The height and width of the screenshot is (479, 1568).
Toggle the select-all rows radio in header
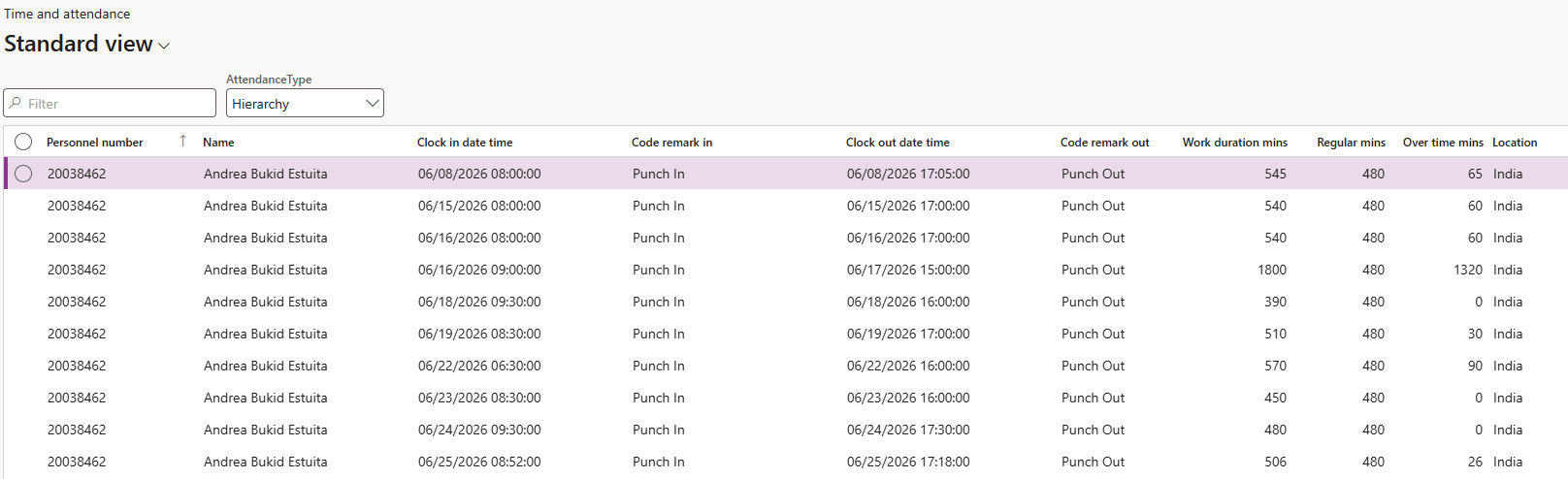[x=23, y=142]
